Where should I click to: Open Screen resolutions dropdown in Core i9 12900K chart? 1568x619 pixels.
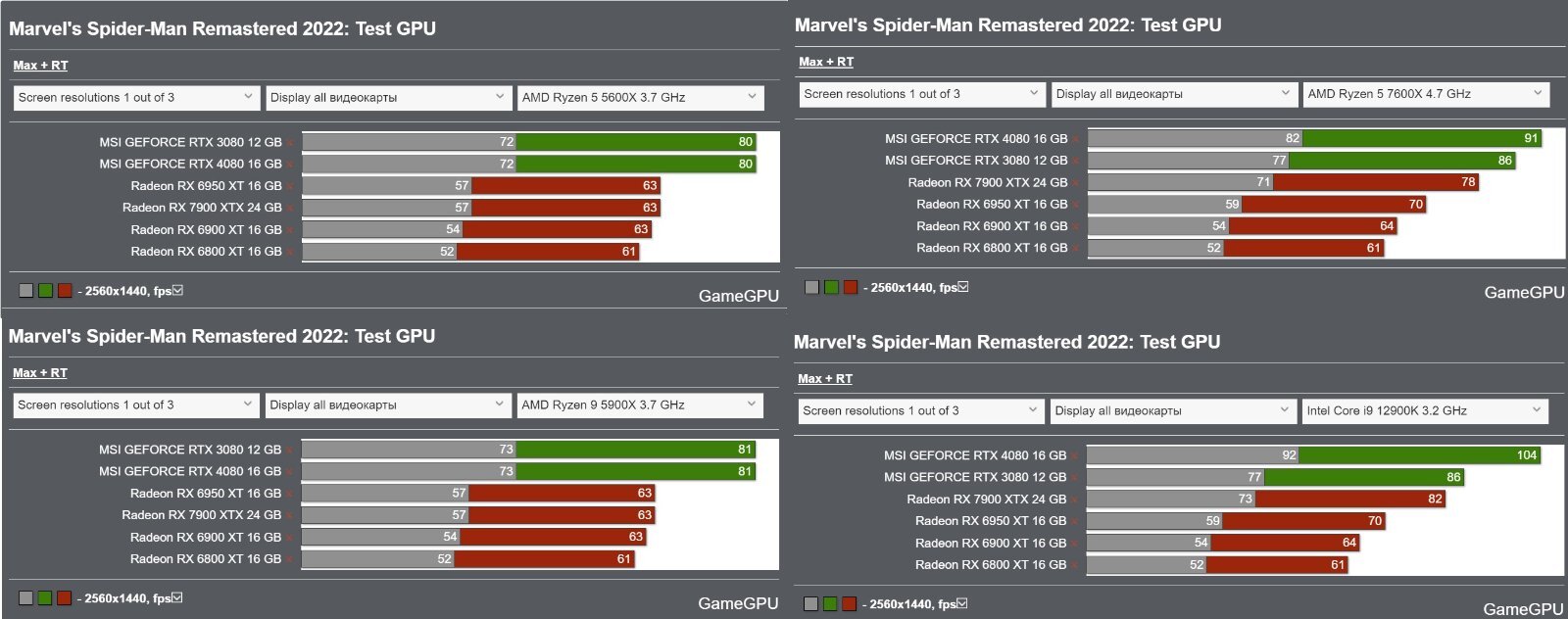pyautogui.click(x=921, y=411)
